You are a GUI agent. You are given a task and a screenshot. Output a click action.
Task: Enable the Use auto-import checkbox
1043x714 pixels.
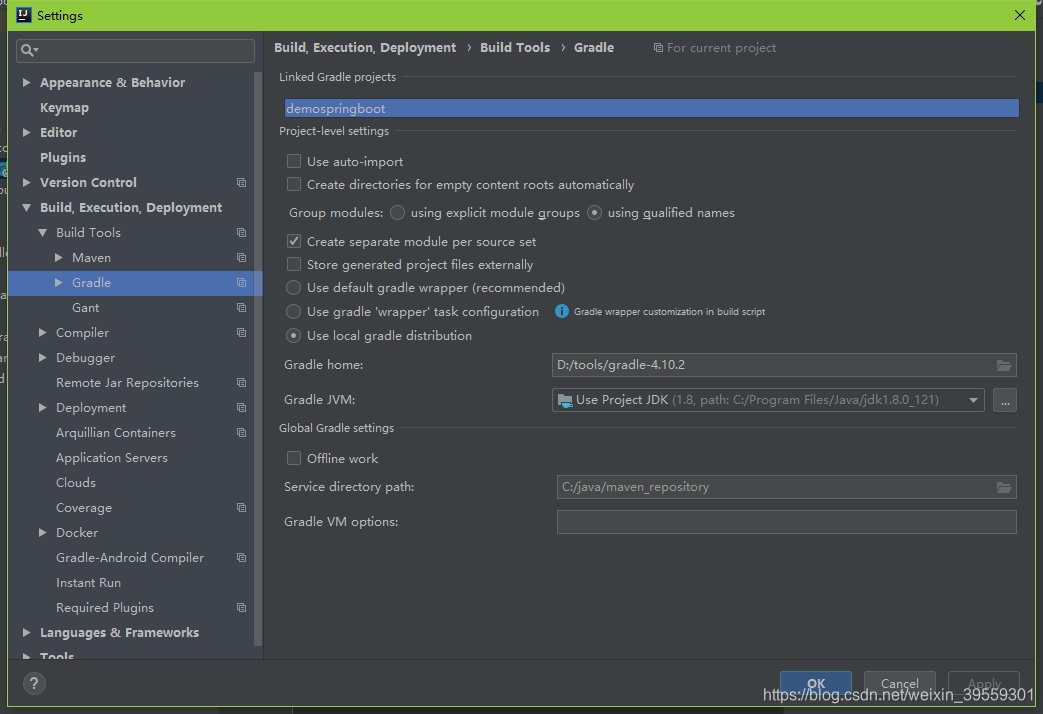[x=294, y=161]
